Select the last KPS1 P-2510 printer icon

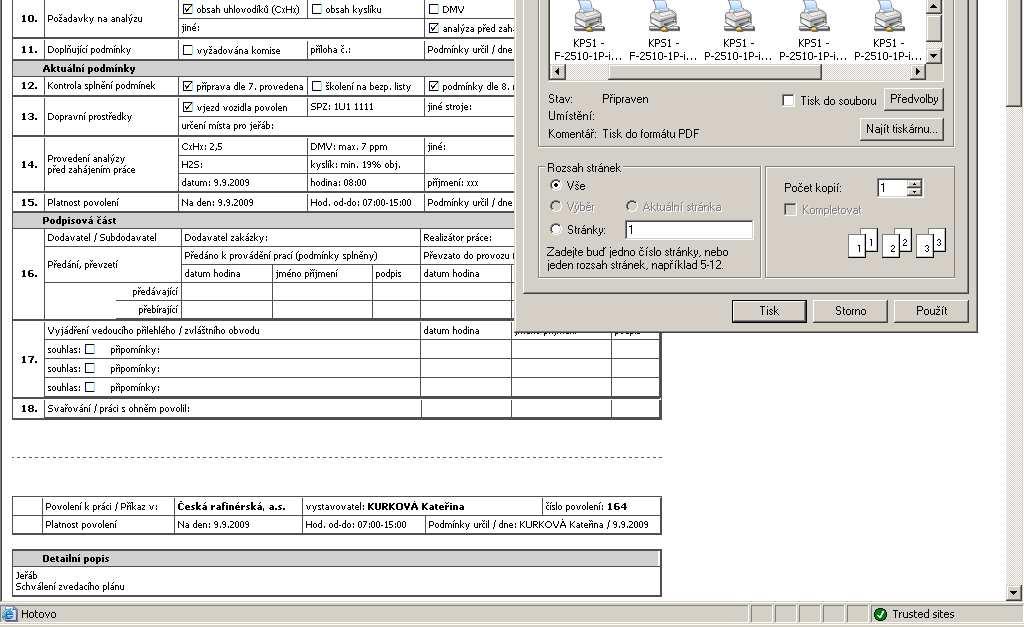click(x=888, y=16)
